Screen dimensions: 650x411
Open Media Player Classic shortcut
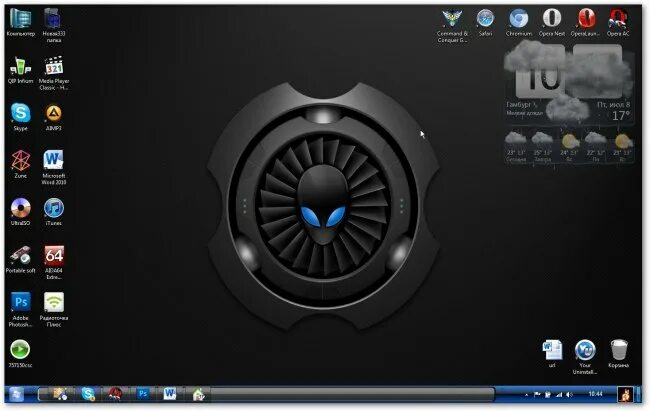pos(53,73)
